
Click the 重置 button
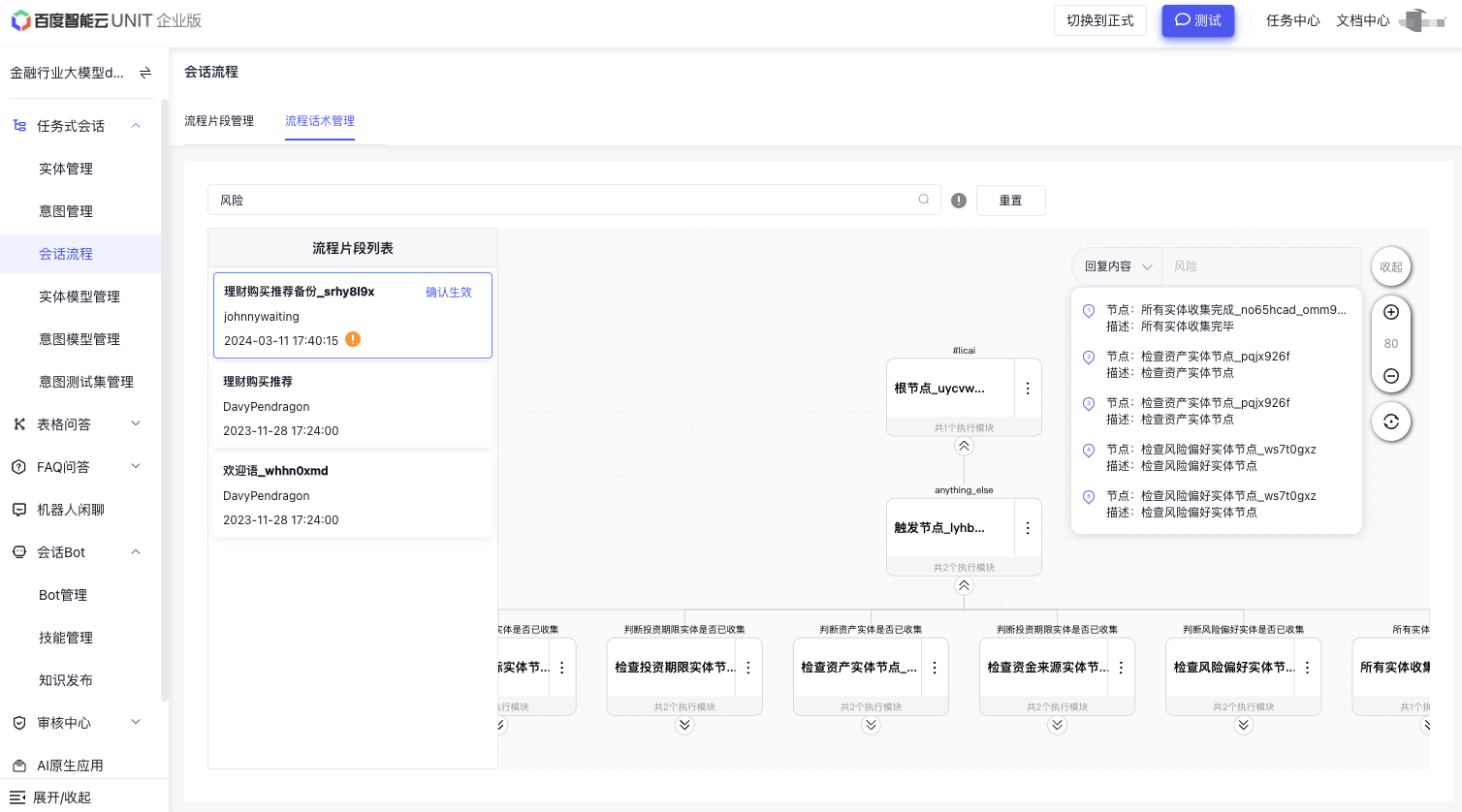tap(1011, 201)
